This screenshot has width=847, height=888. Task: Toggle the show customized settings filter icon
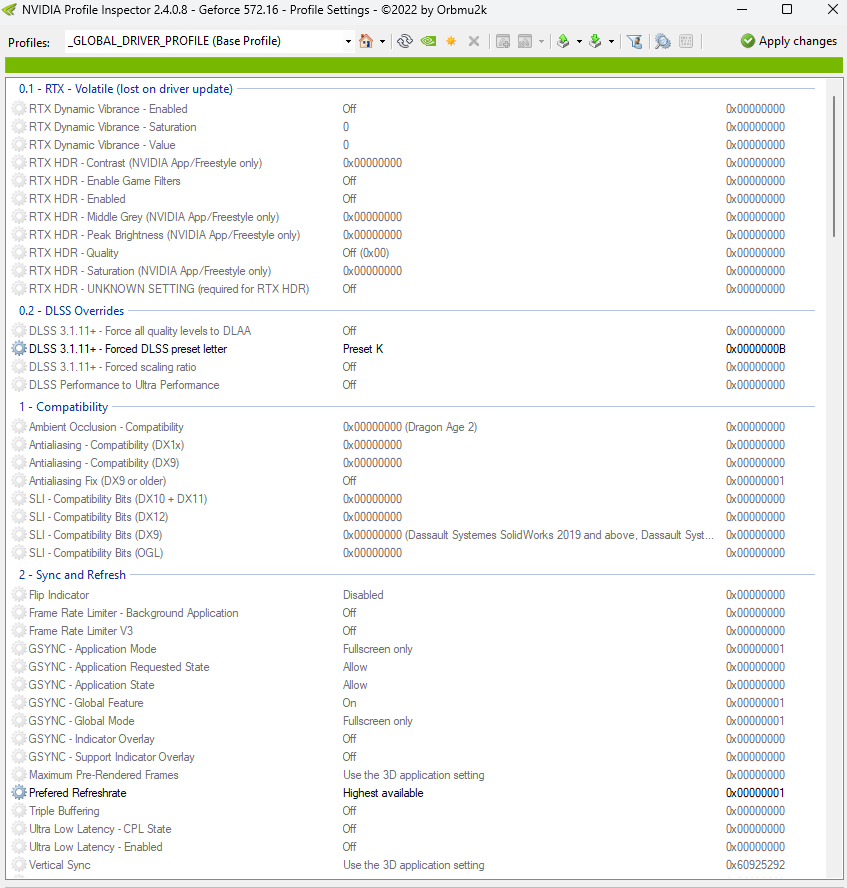(635, 41)
